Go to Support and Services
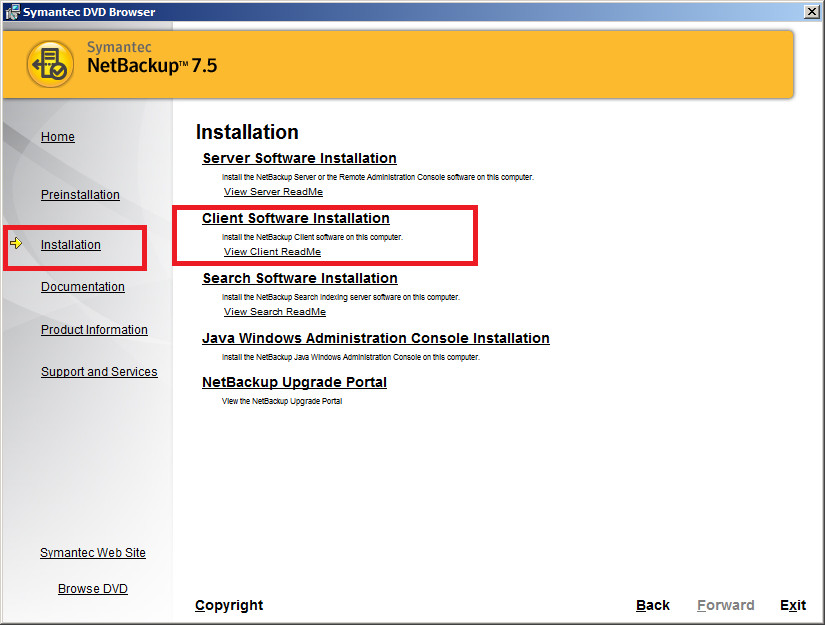Viewport: 825px width, 625px height. tap(99, 371)
